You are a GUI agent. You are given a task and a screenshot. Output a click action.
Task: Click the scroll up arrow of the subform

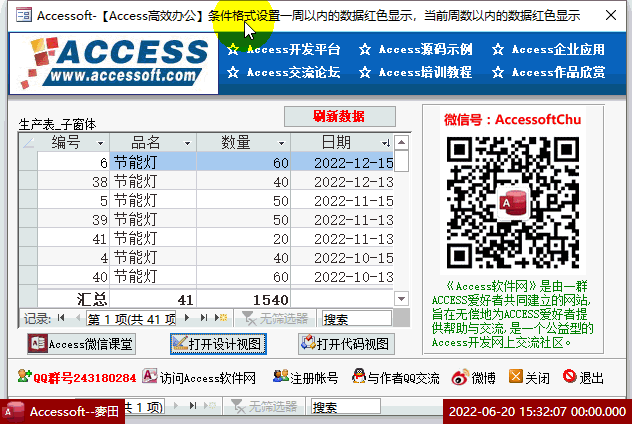tap(401, 142)
